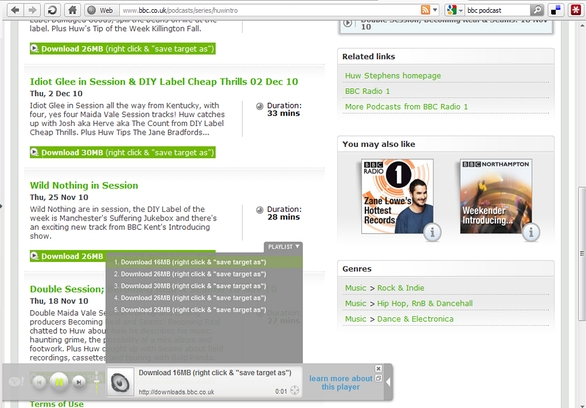Click info icon on Zane Lowe thumbnail
The height and width of the screenshot is (408, 586).
click(x=432, y=232)
